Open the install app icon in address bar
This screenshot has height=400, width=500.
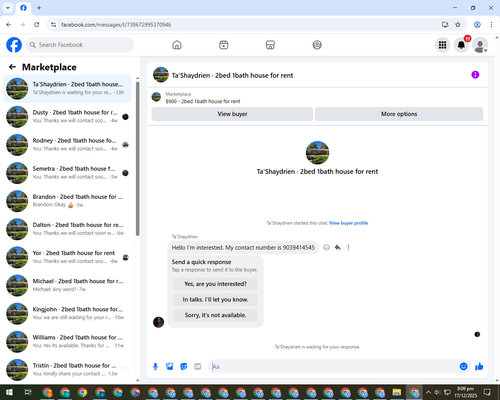445,25
